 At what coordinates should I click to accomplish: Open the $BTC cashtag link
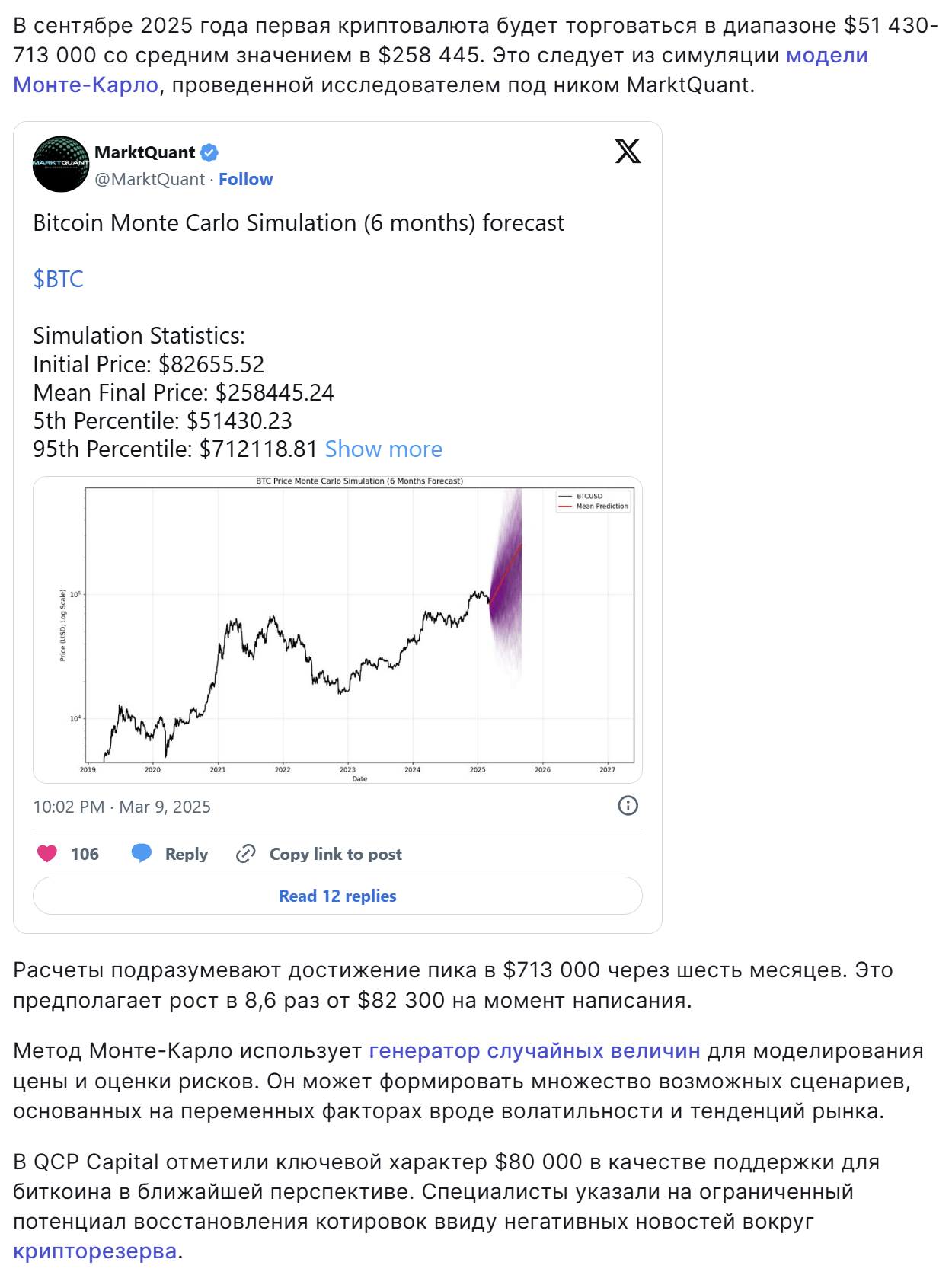point(58,280)
